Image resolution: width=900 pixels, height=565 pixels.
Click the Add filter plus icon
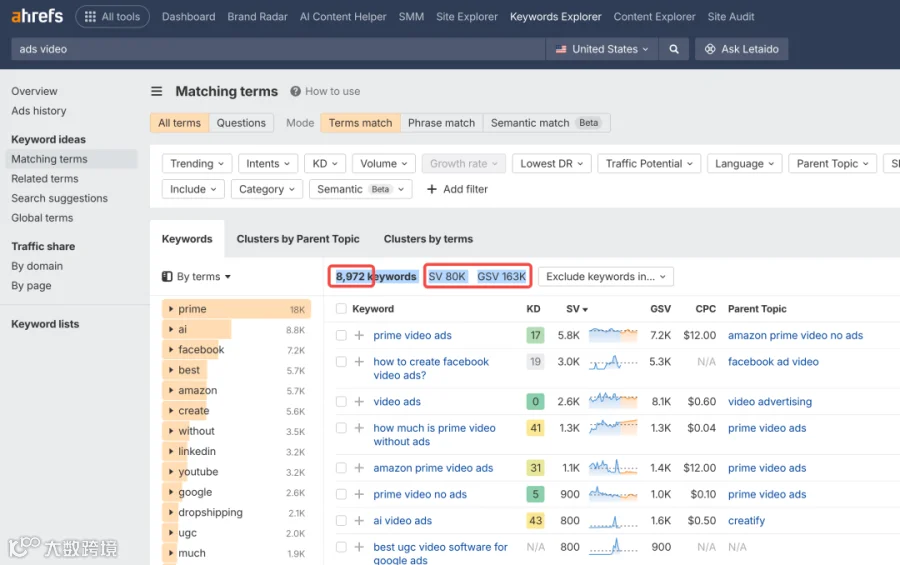click(x=432, y=189)
